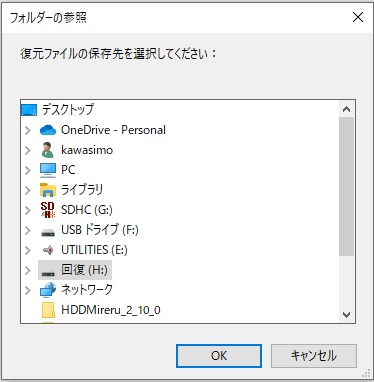
Task: Click the USB ドライブ (F:) drive icon
Action: [x=48, y=232]
